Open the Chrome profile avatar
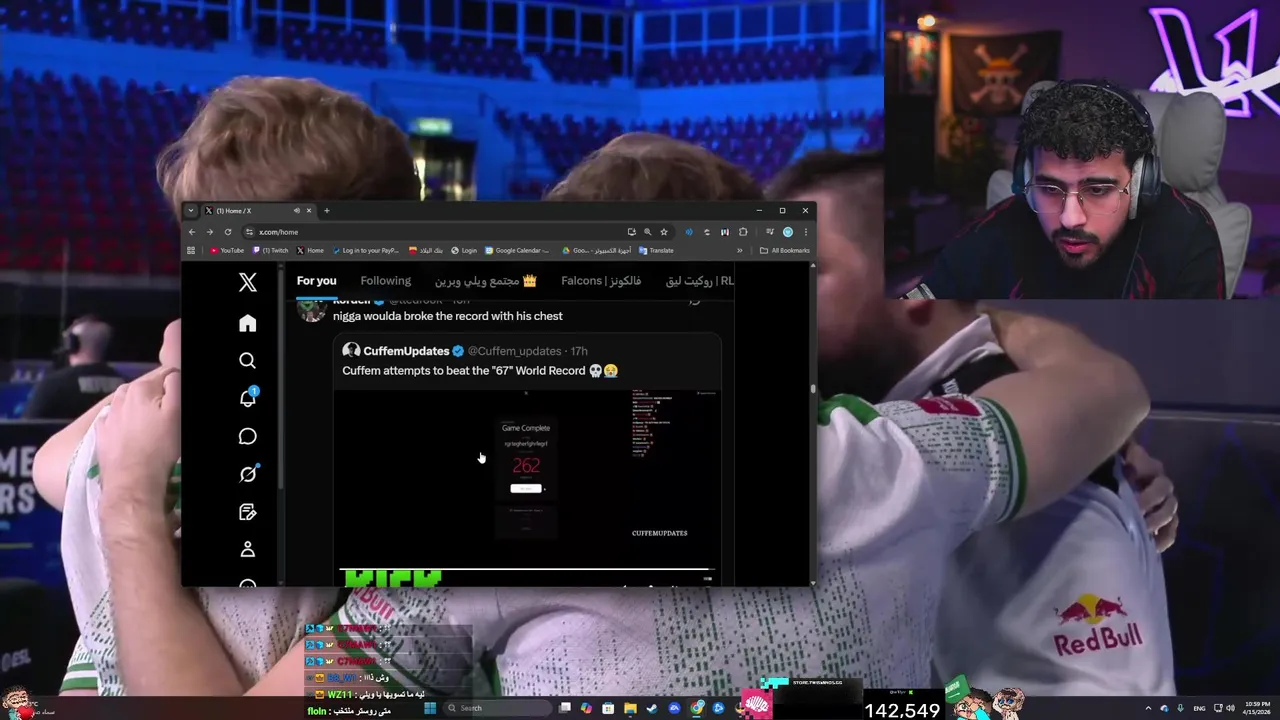This screenshot has height=720, width=1280. click(788, 232)
